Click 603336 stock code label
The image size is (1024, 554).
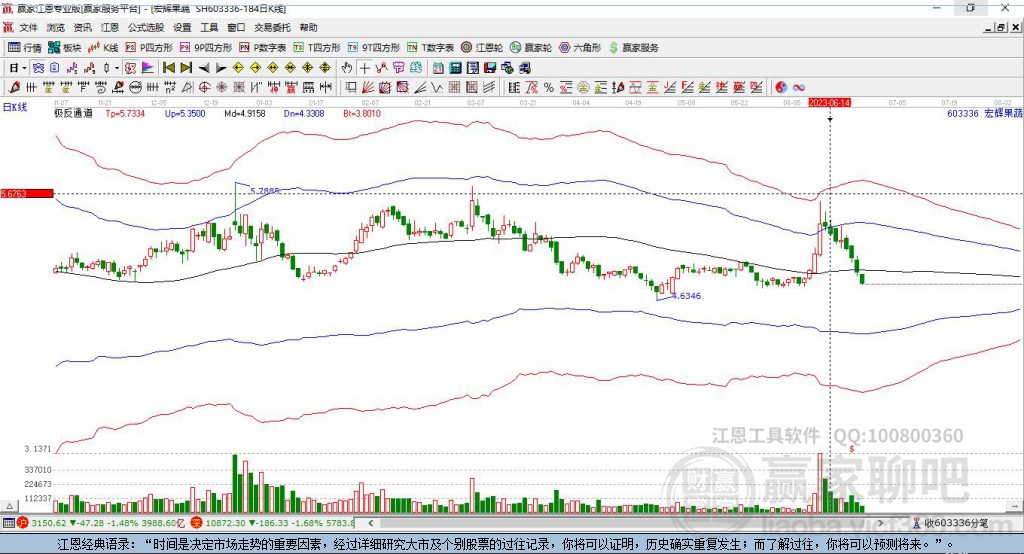point(963,113)
